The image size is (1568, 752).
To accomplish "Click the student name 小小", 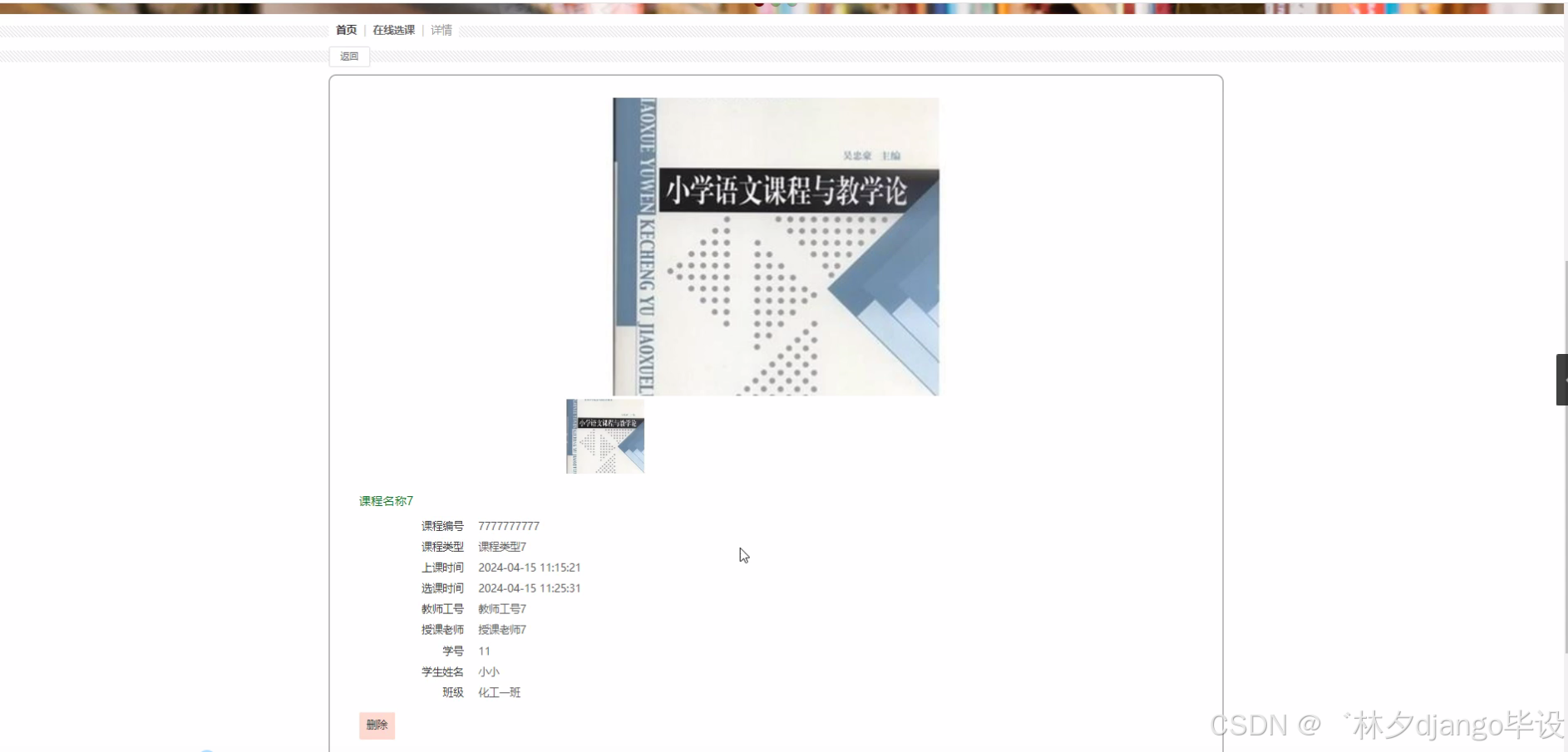I will coord(487,671).
